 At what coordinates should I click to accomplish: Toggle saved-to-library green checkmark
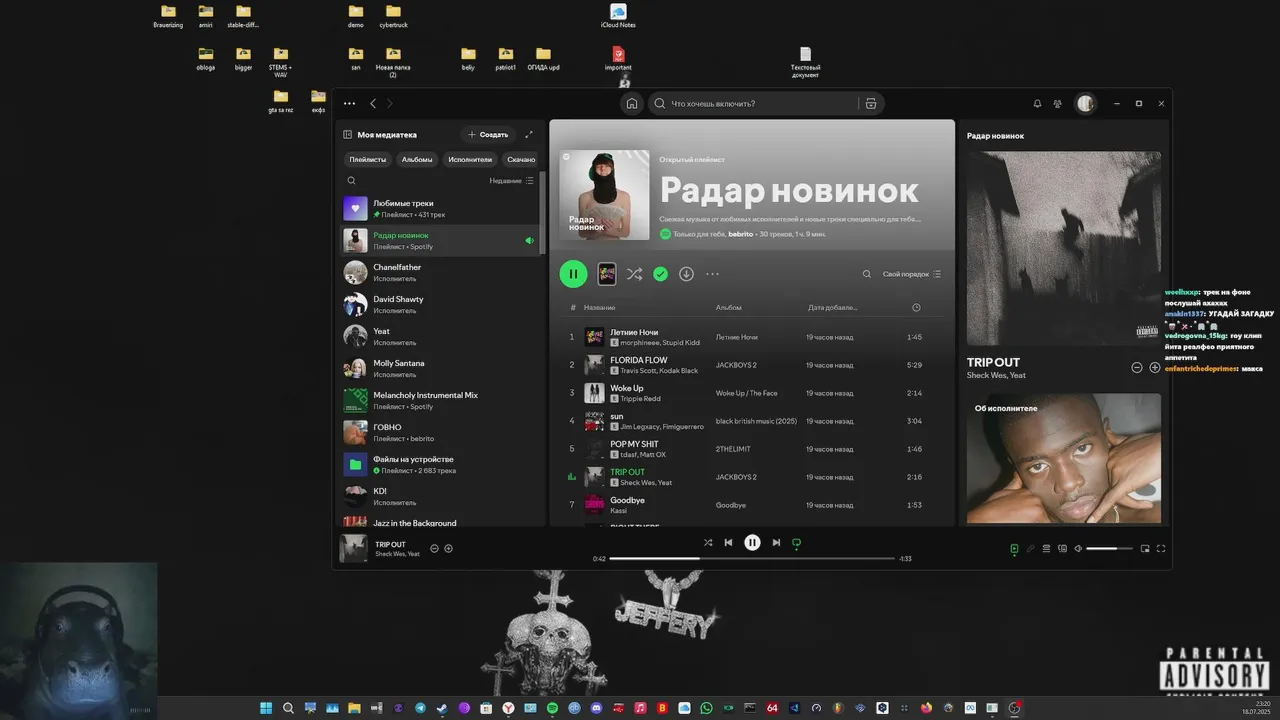[x=660, y=273]
